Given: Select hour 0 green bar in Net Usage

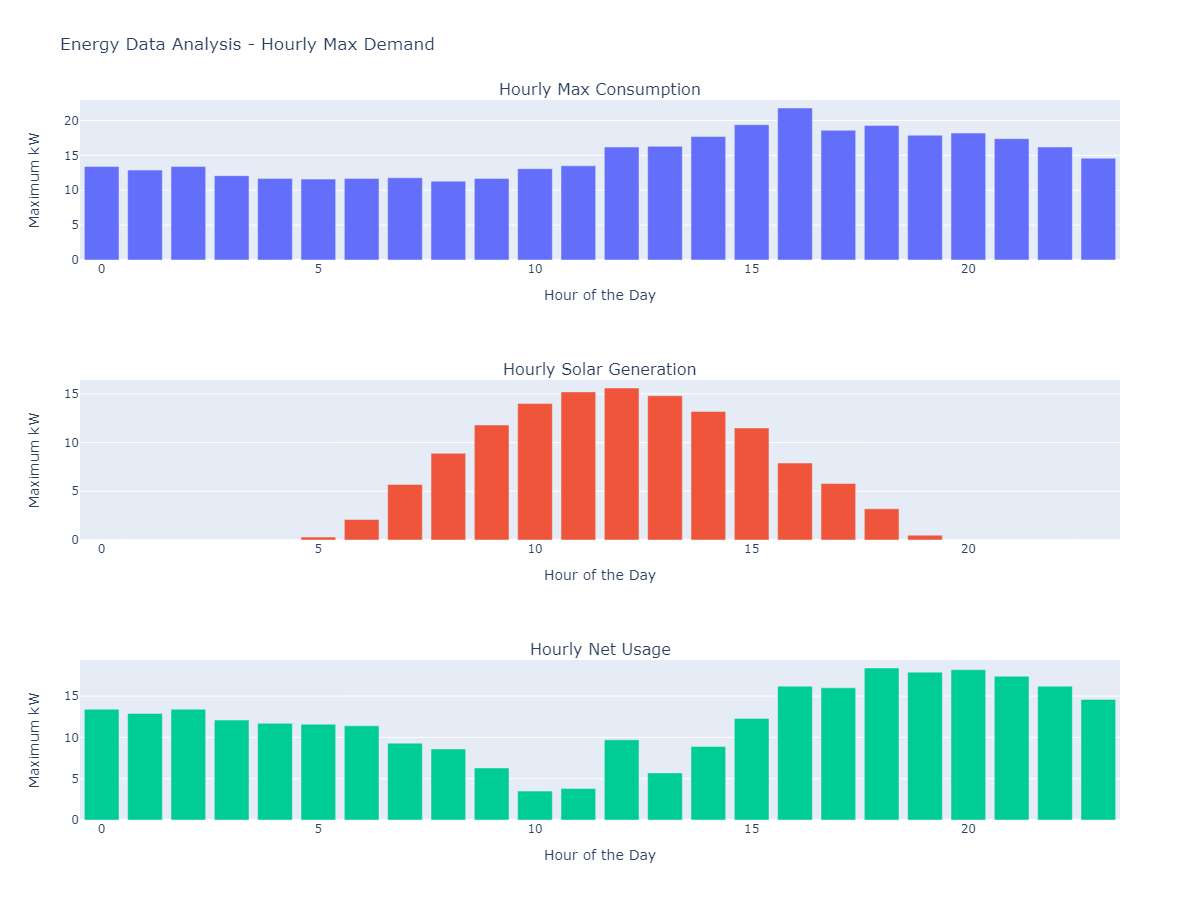Looking at the screenshot, I should pos(101,765).
